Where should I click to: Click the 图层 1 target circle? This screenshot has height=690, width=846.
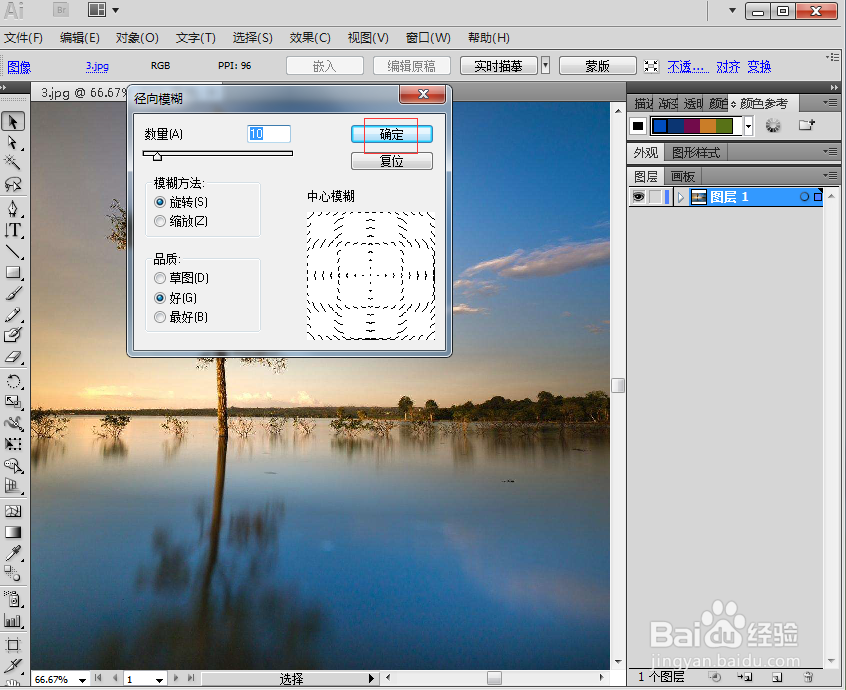click(x=804, y=197)
